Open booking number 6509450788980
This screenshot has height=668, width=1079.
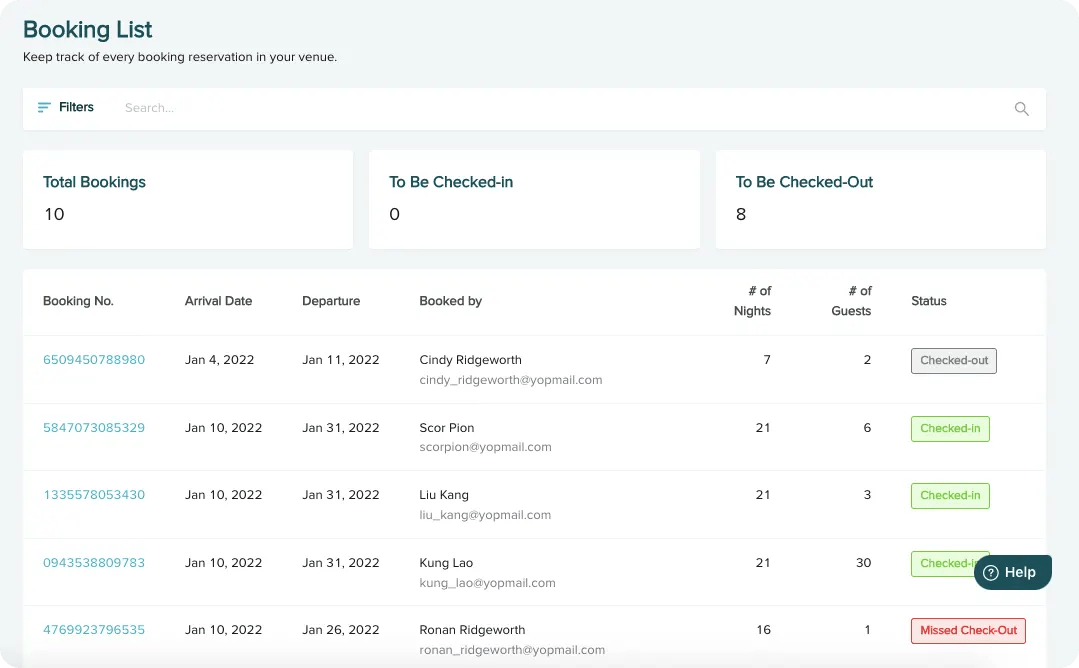(94, 360)
